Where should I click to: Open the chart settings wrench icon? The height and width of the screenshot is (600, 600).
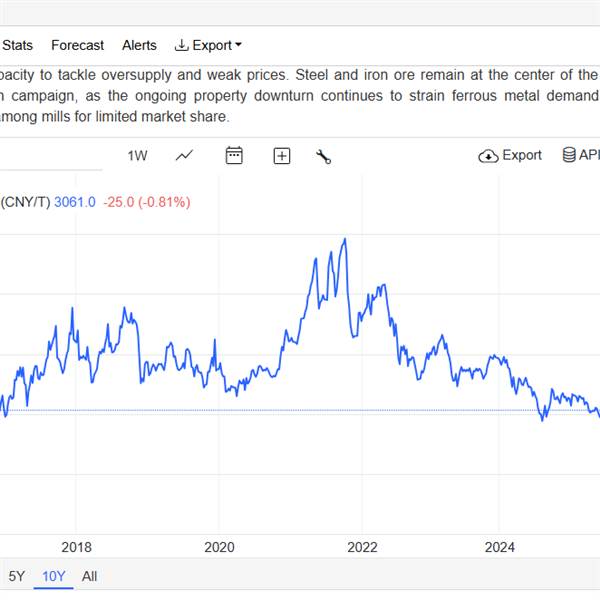[323, 156]
